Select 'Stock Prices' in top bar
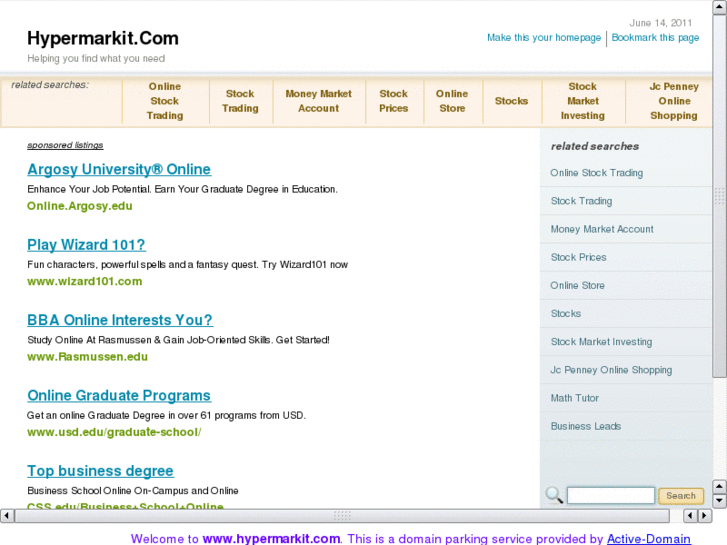Viewport: 727px width, 545px height. tap(393, 101)
